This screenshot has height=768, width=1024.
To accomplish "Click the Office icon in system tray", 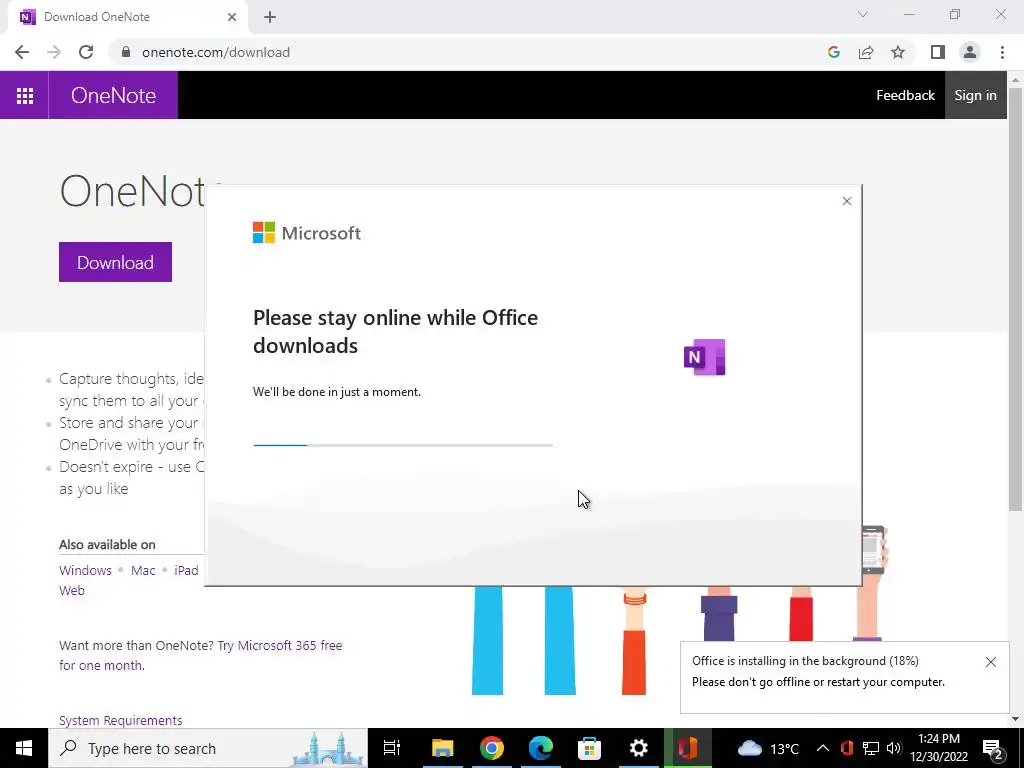I will (847, 748).
